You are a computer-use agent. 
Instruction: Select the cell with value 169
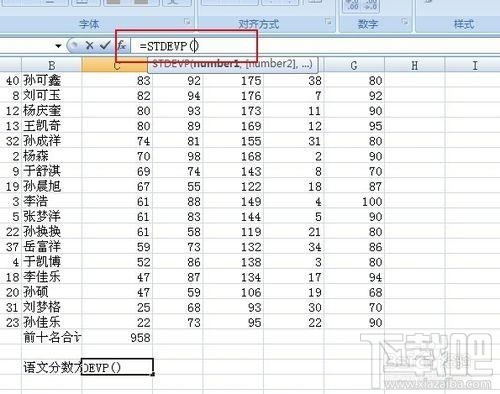233,126
